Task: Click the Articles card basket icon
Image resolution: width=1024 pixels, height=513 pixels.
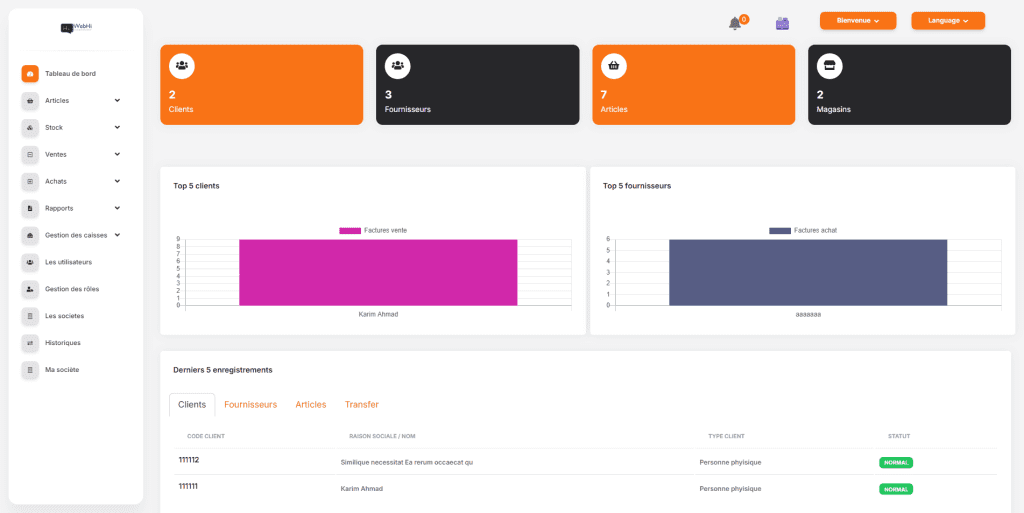Action: [x=614, y=66]
